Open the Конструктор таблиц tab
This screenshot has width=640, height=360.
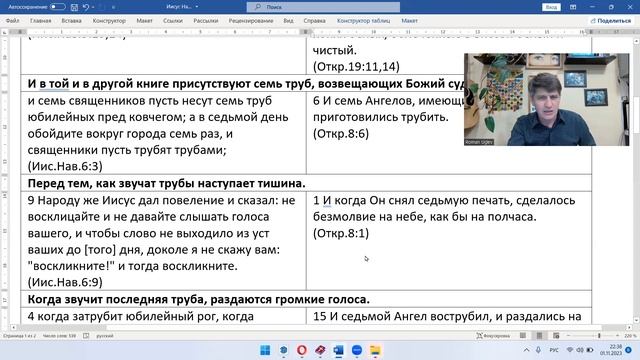[363, 20]
